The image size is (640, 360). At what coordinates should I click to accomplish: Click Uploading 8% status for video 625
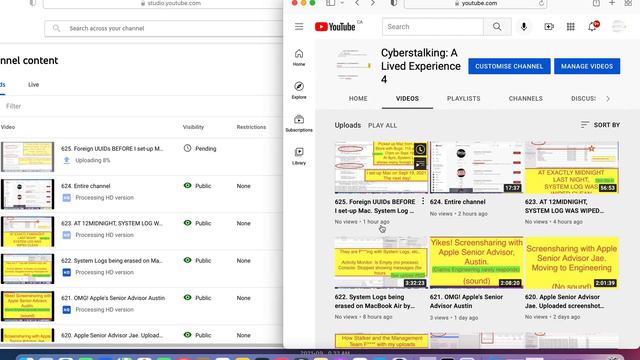93,160
